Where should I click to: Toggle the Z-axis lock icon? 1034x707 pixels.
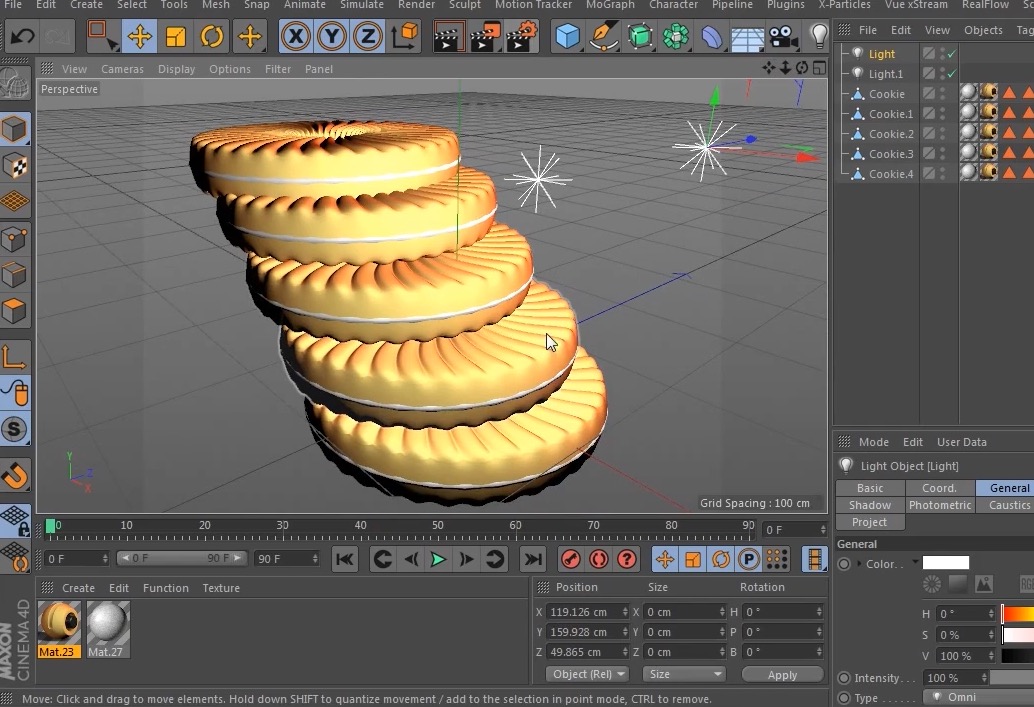tap(366, 36)
